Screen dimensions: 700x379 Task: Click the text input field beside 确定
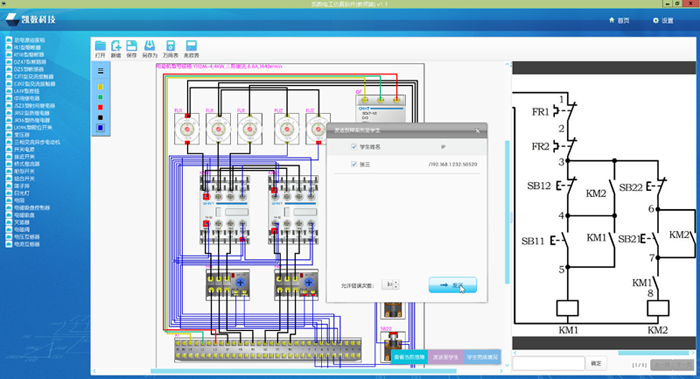point(549,363)
